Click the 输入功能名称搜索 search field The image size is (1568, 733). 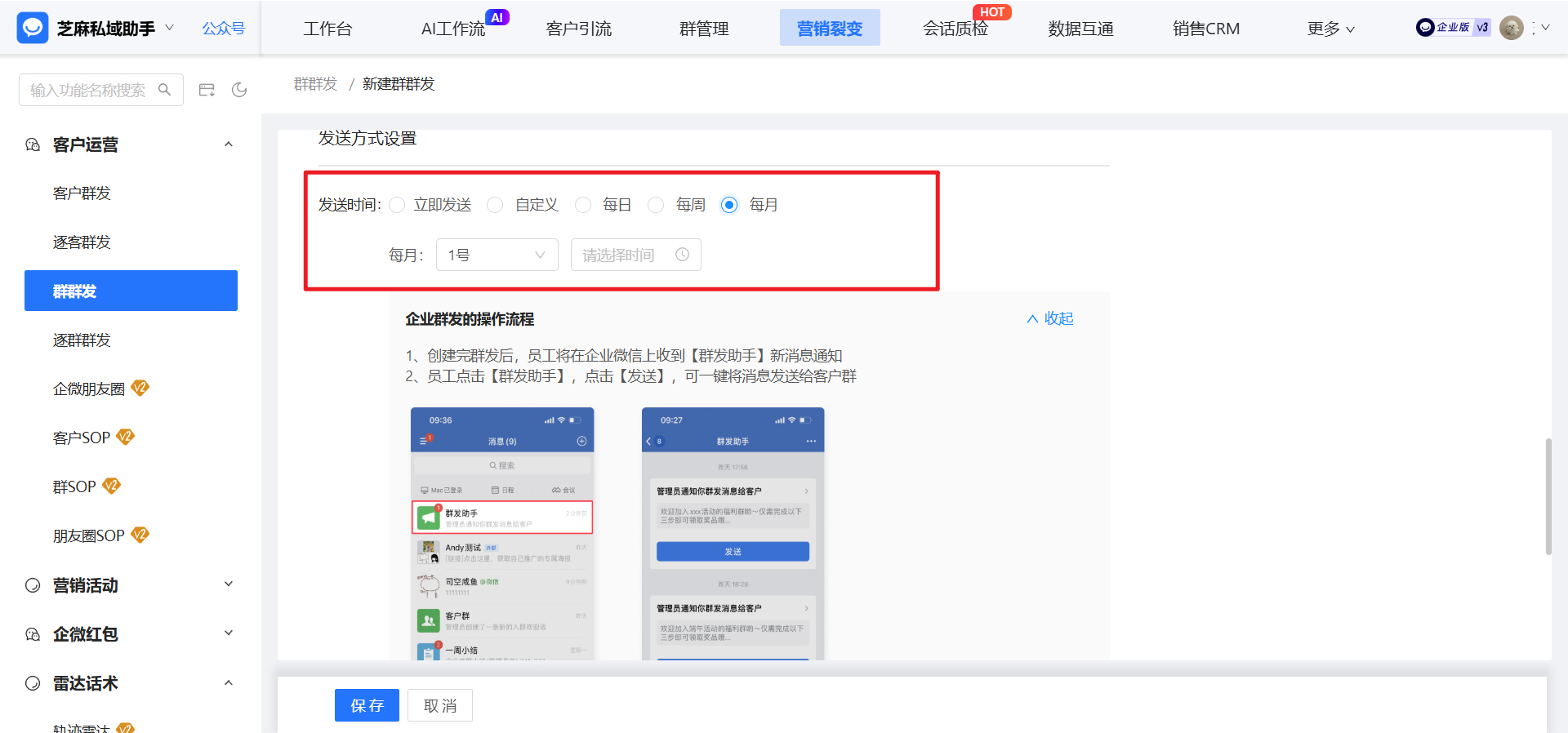pyautogui.click(x=100, y=90)
